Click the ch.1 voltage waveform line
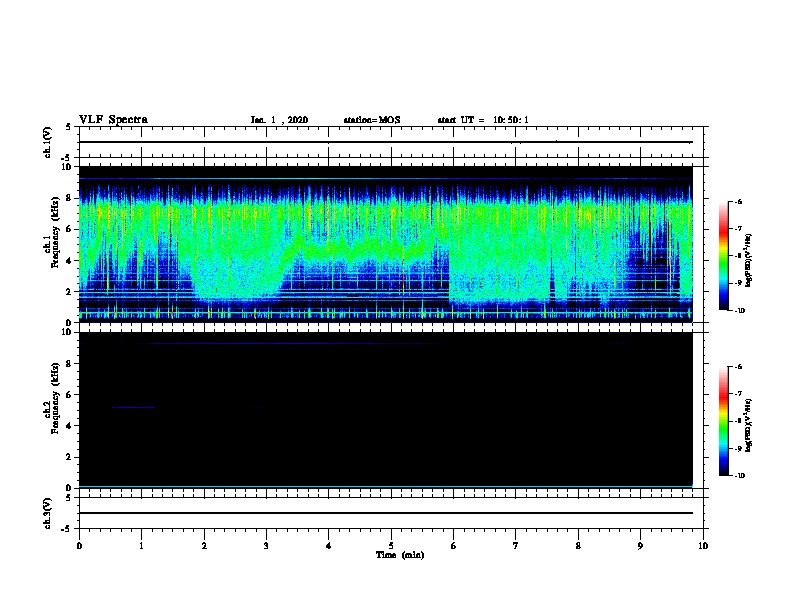 [385, 142]
